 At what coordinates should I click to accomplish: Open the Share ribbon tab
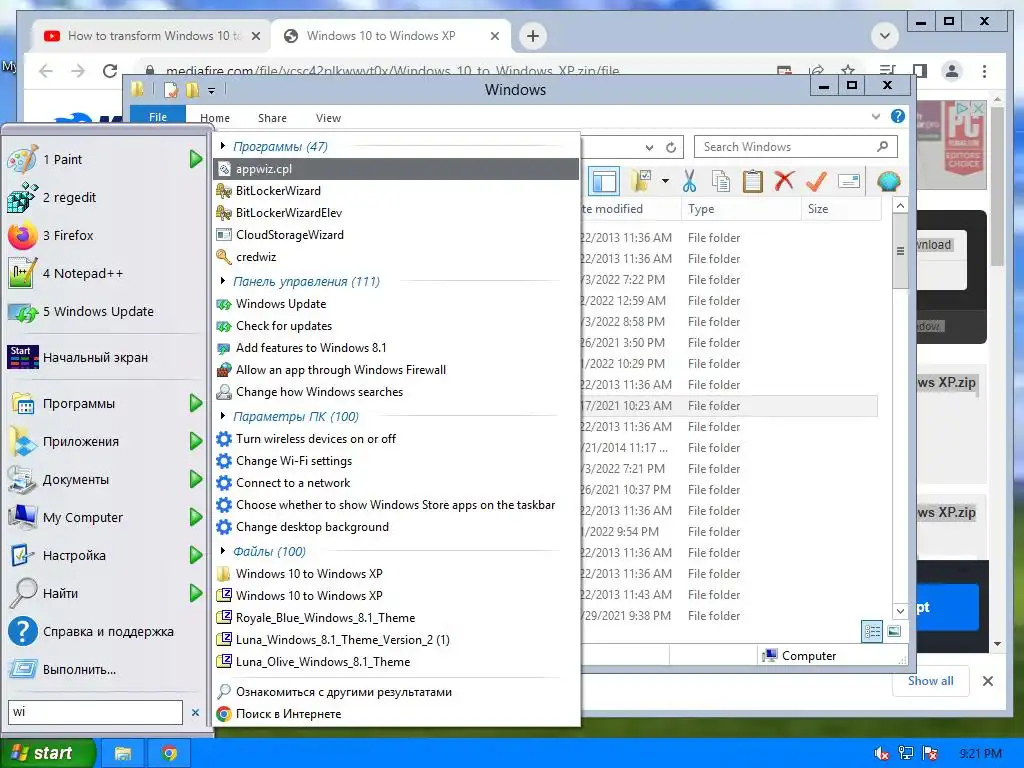[x=272, y=118]
